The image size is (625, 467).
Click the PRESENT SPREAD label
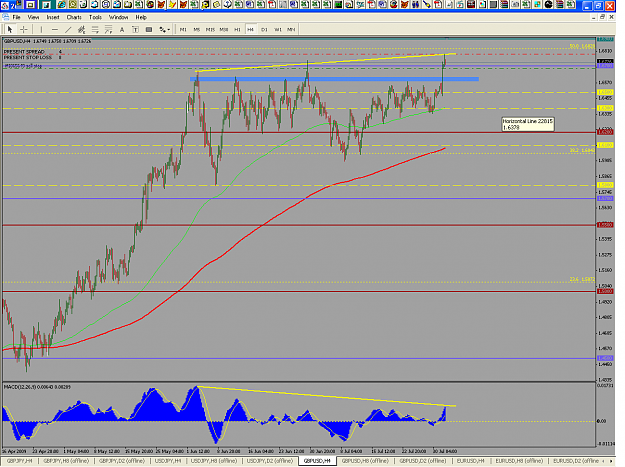pos(24,52)
